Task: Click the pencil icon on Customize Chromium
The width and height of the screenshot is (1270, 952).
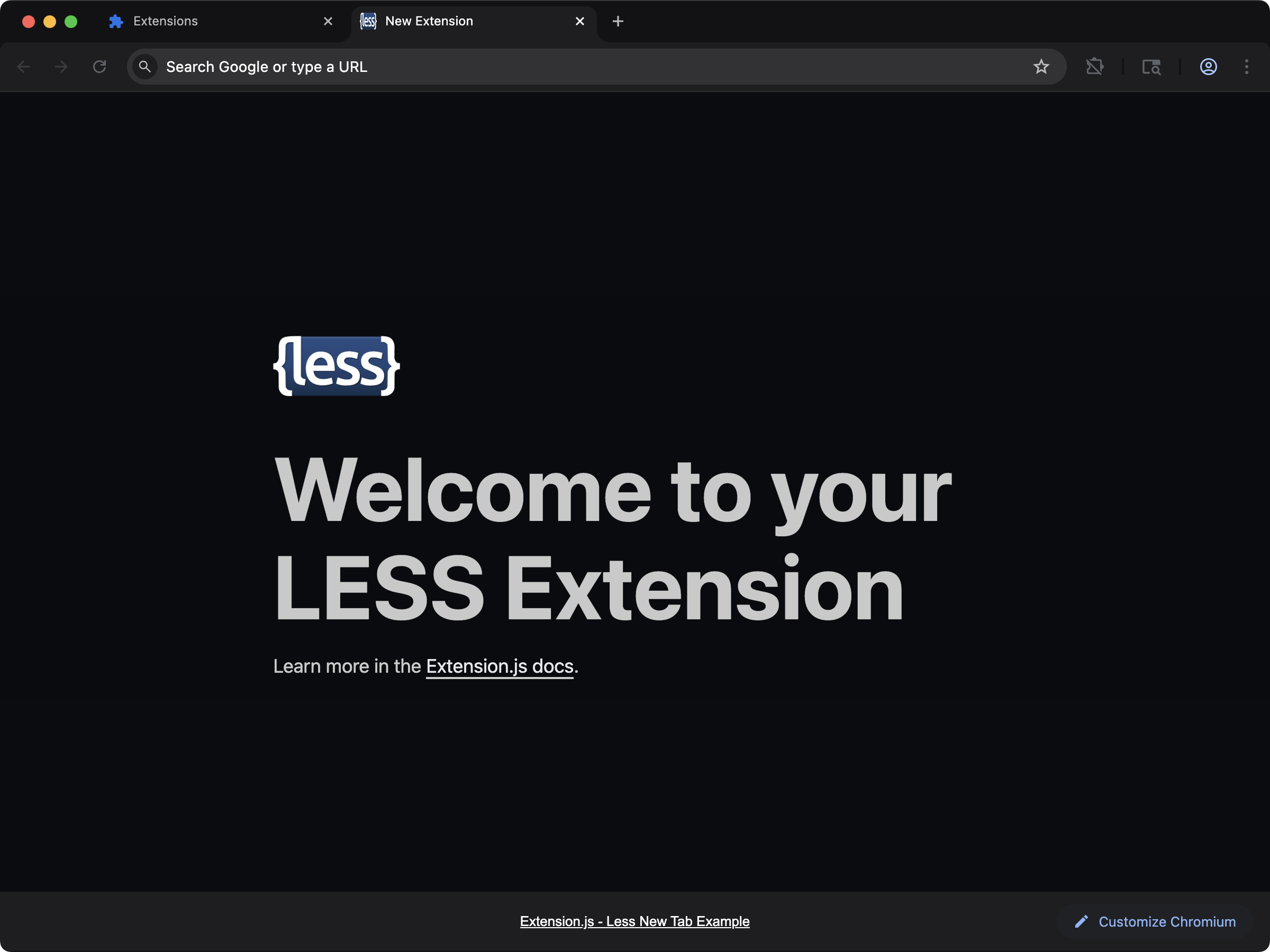Action: (x=1081, y=921)
